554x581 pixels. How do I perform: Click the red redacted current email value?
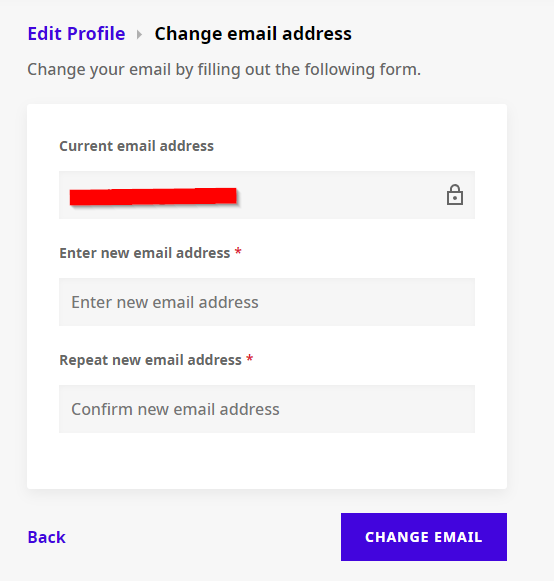point(153,196)
